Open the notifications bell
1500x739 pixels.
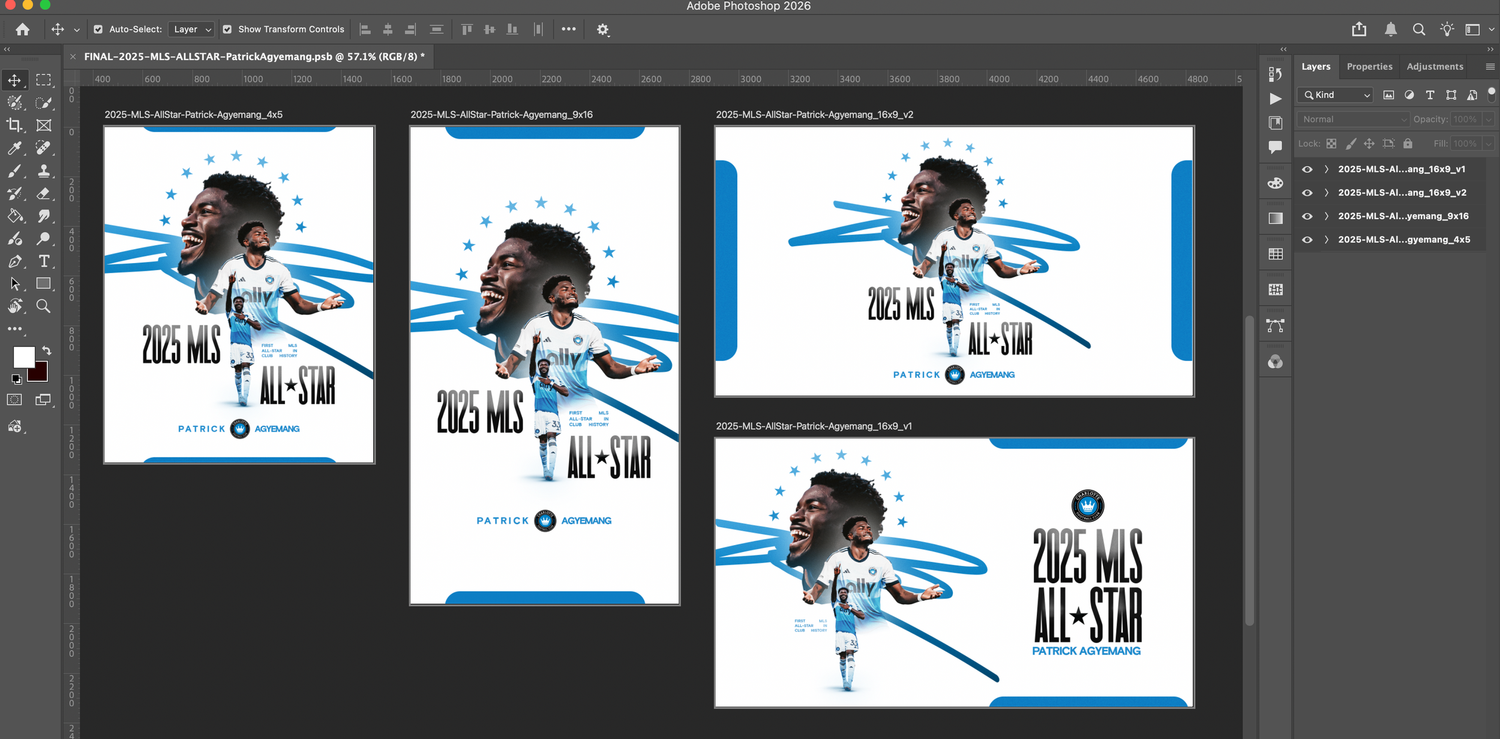(1391, 30)
